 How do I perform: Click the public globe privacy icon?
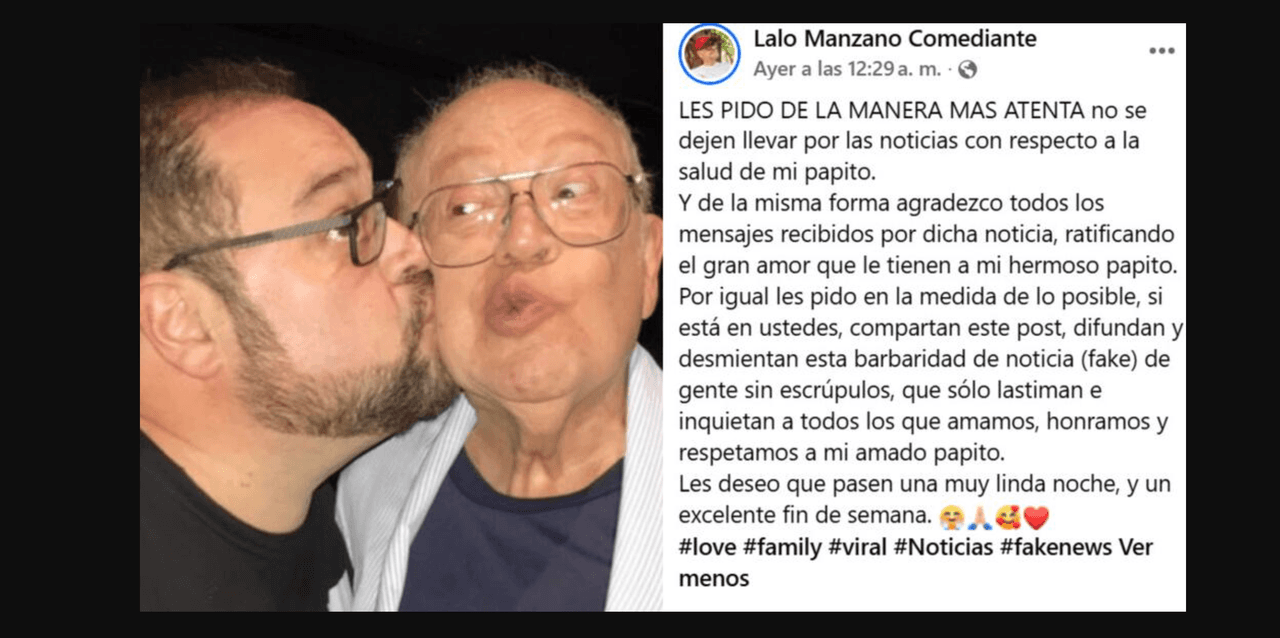click(x=966, y=70)
